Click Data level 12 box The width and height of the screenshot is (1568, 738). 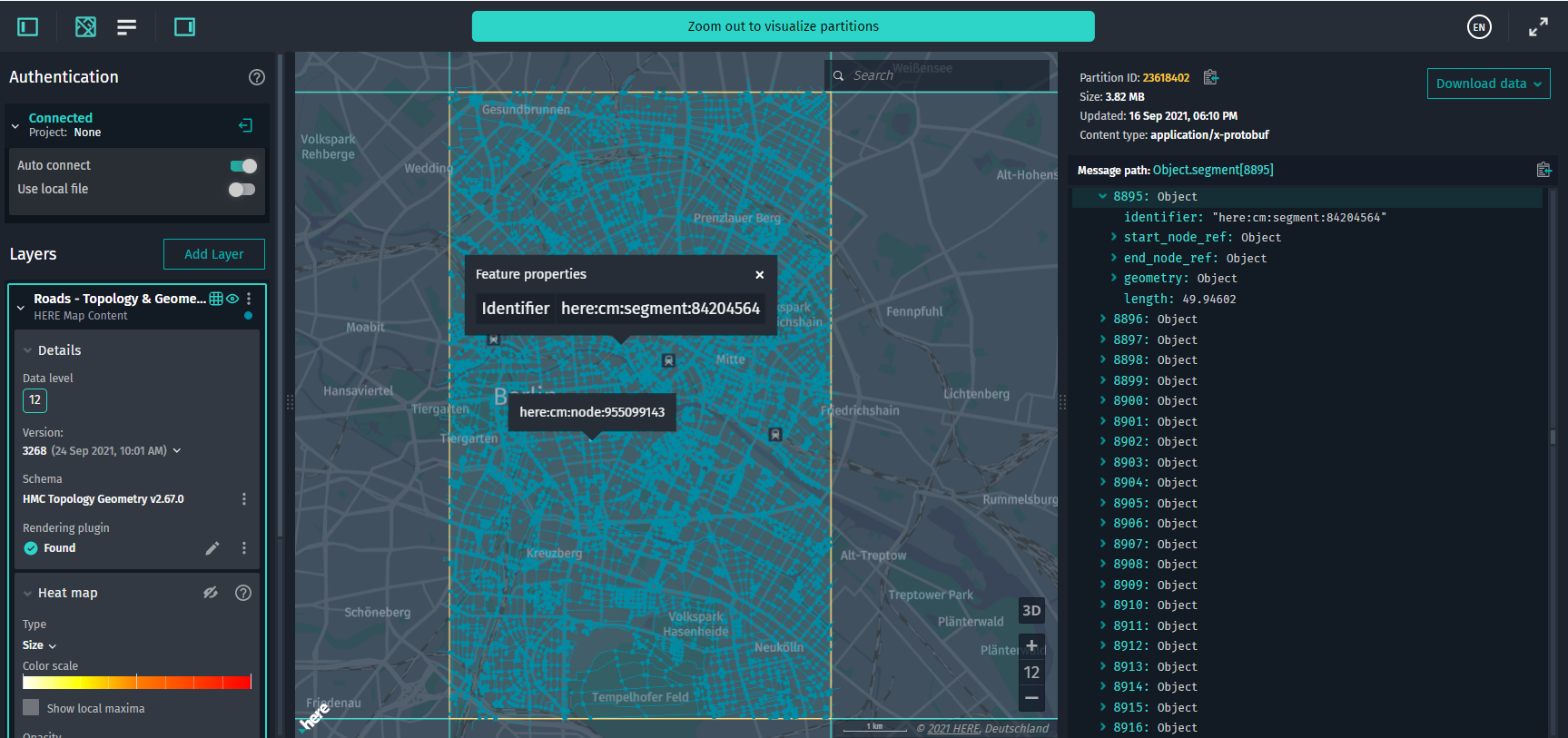pos(35,400)
